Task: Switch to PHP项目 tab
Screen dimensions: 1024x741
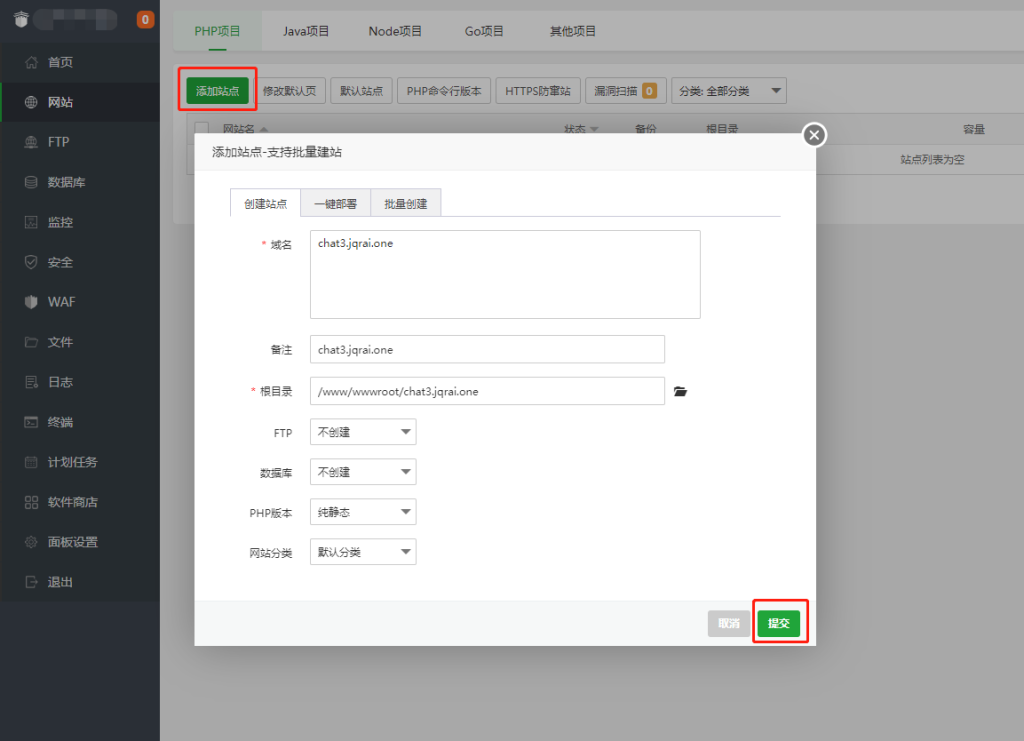Action: (x=217, y=31)
